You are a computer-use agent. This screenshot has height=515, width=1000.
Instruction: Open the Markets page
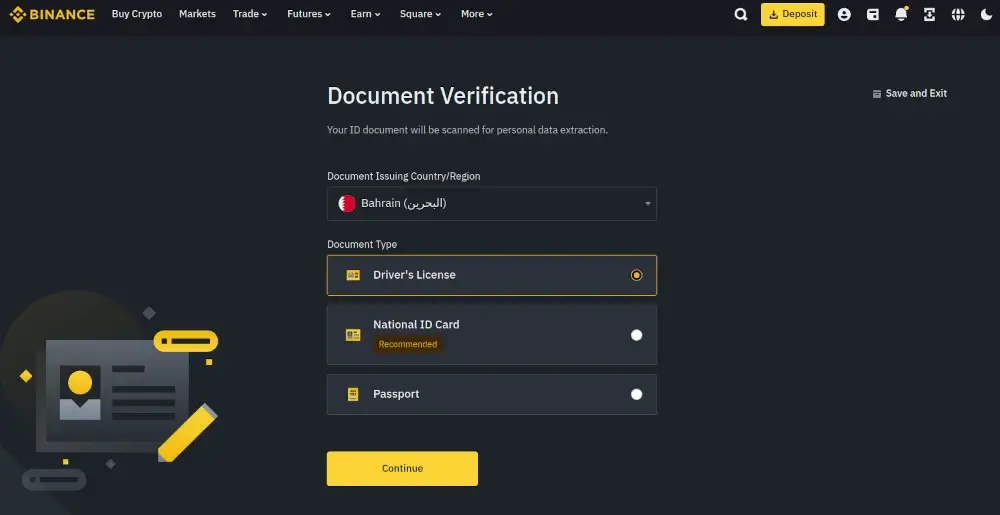[197, 14]
